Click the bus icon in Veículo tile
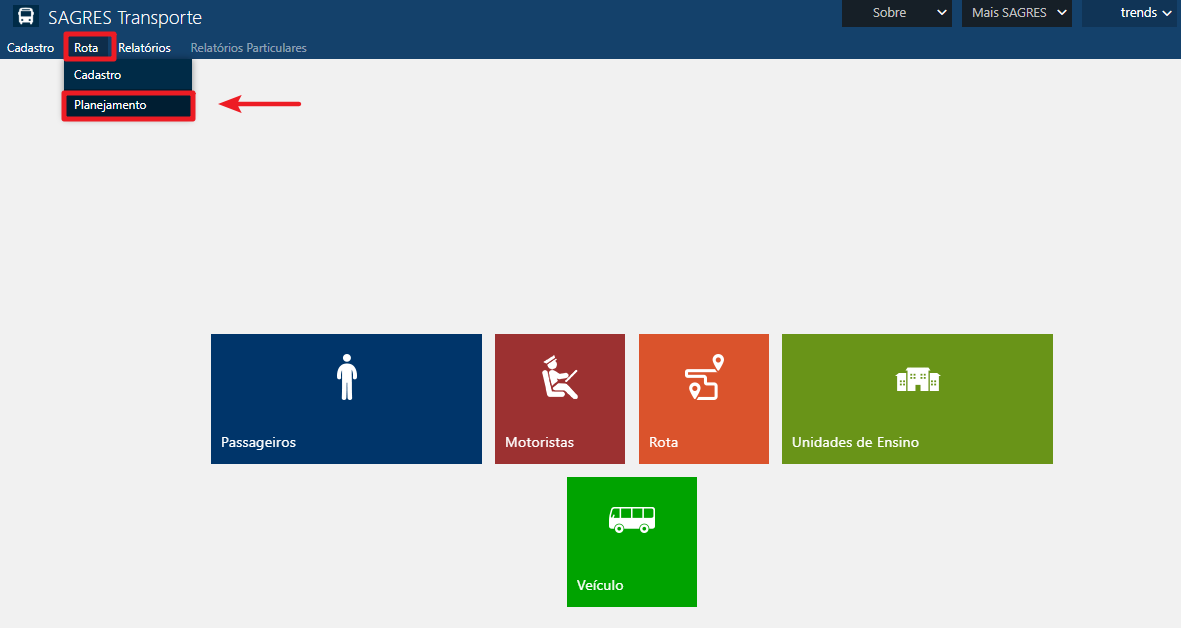Image resolution: width=1181 pixels, height=628 pixels. [x=631, y=519]
